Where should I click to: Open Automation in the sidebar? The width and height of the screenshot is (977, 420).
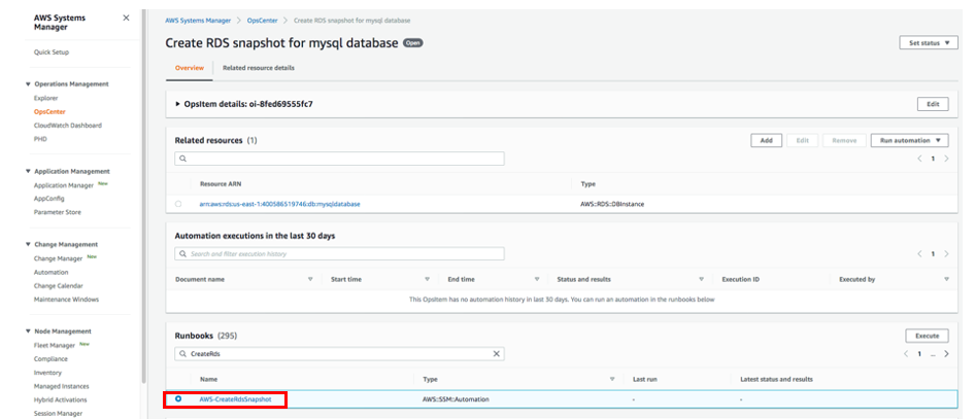[51, 272]
